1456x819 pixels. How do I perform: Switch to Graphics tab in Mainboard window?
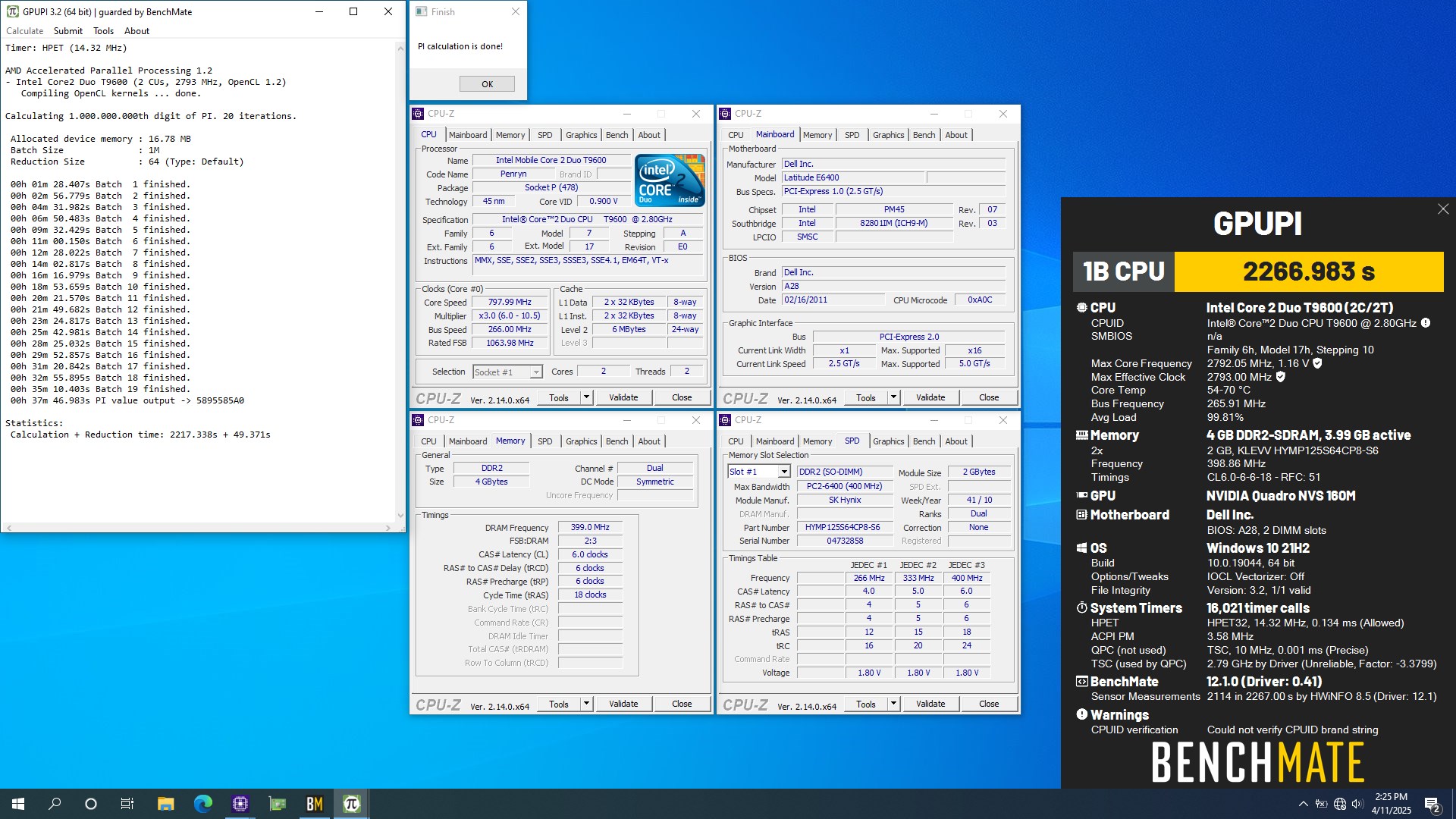[888, 135]
